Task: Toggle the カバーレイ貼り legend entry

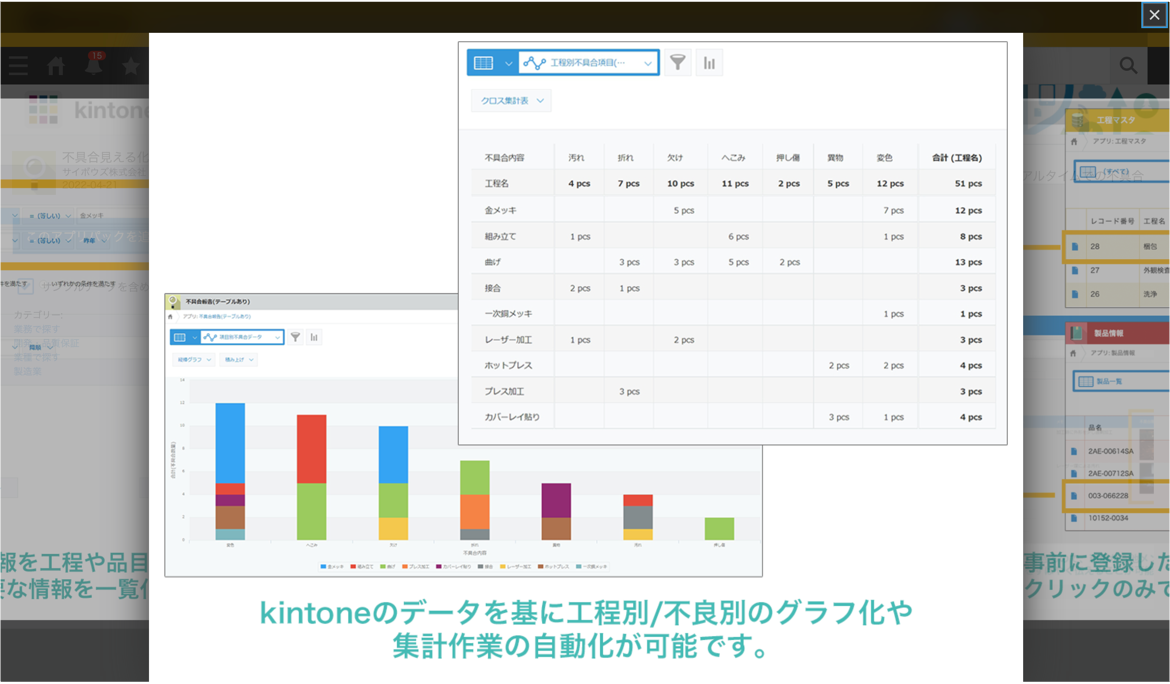Action: (x=452, y=567)
